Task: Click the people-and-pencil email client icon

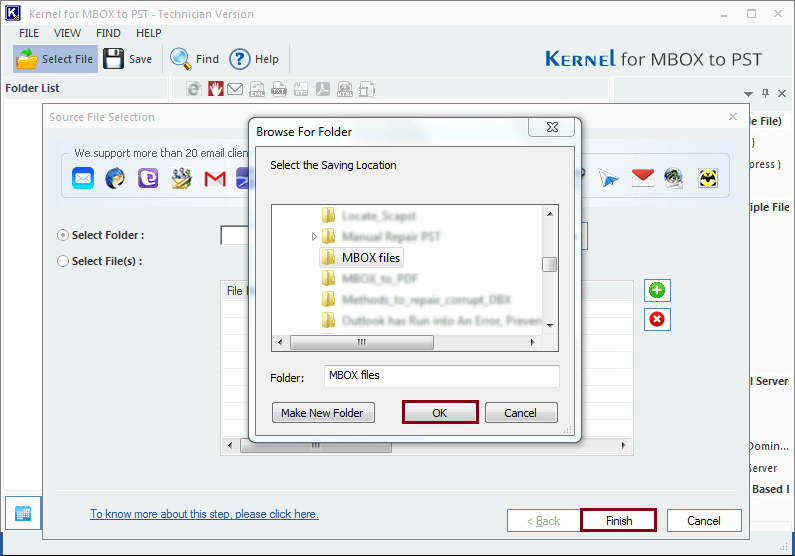Action: (182, 178)
